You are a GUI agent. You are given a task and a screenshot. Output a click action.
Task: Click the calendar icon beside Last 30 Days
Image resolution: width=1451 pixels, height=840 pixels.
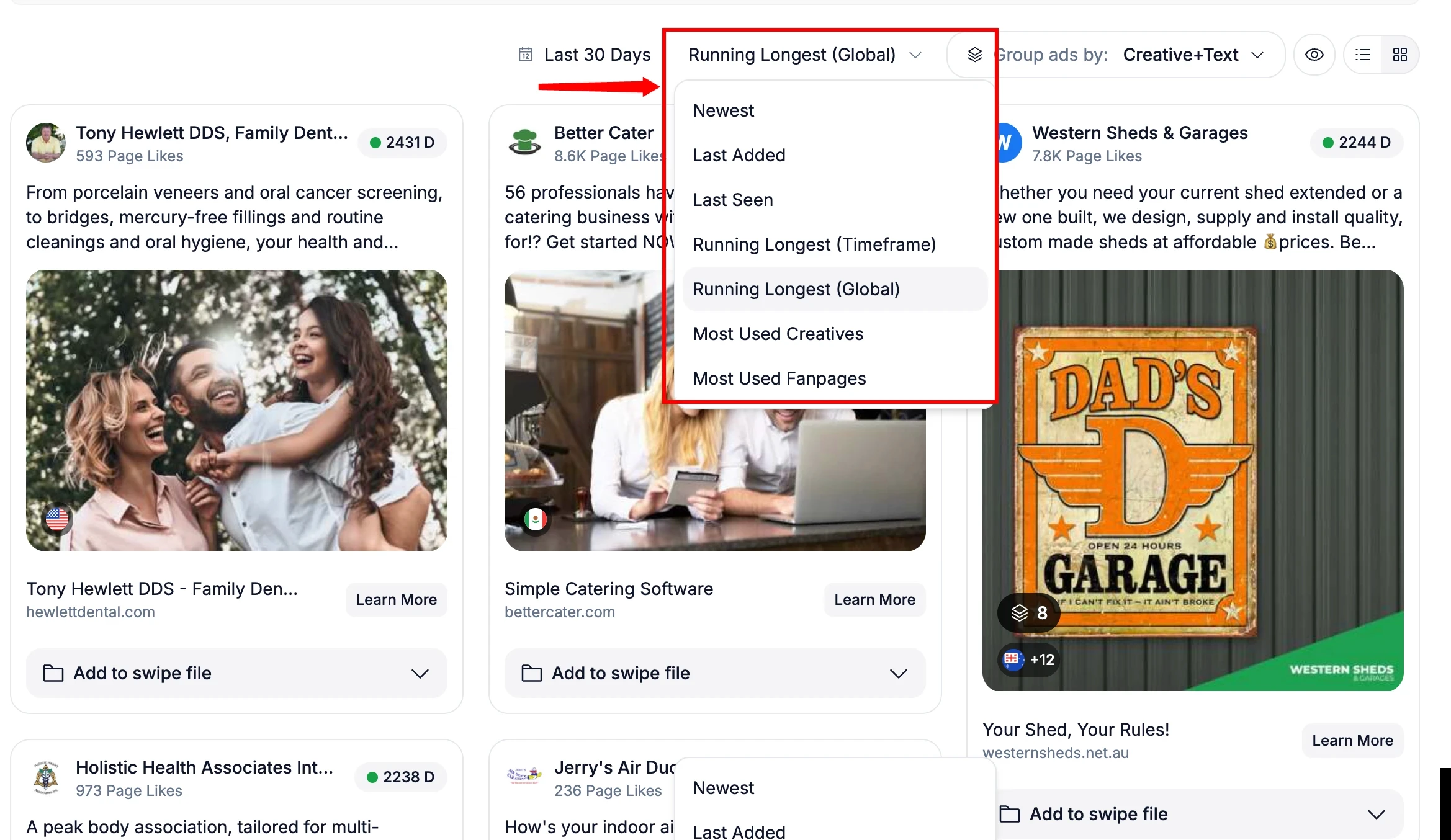[525, 55]
